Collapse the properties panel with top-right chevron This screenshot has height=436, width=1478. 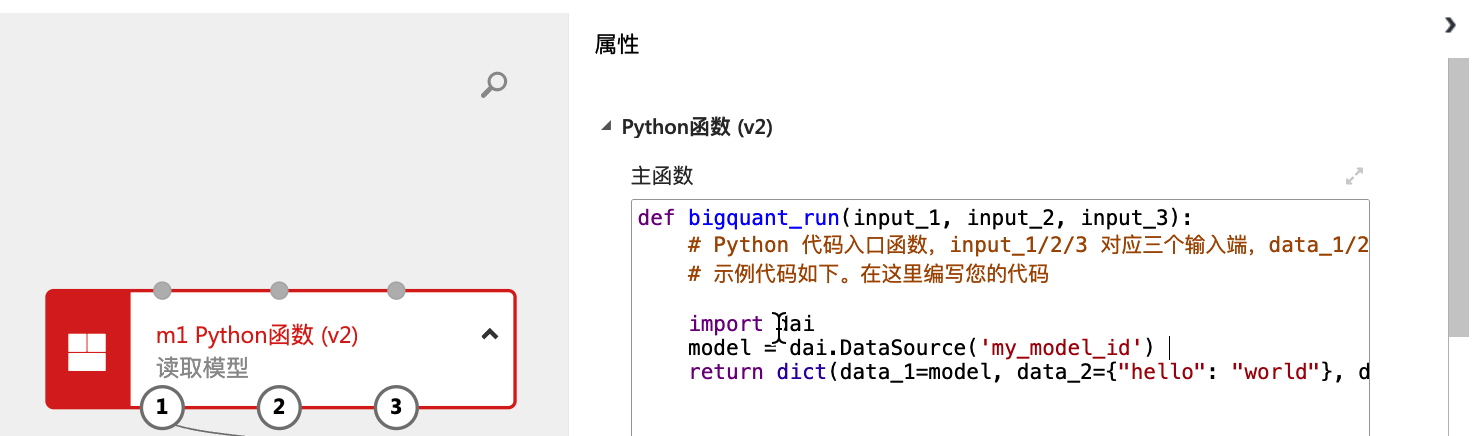[1451, 25]
